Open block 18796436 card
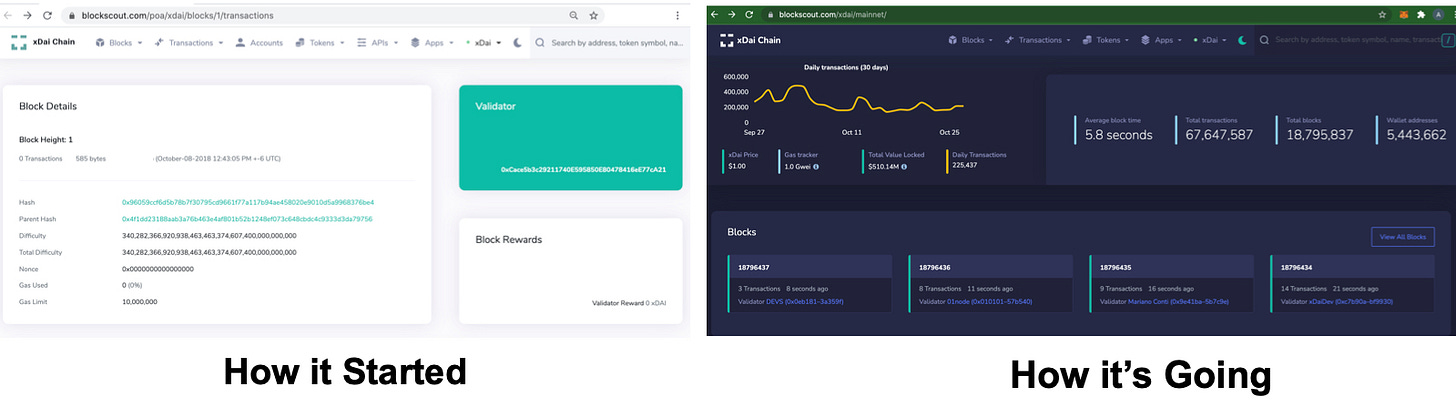1456x407 pixels. (990, 283)
